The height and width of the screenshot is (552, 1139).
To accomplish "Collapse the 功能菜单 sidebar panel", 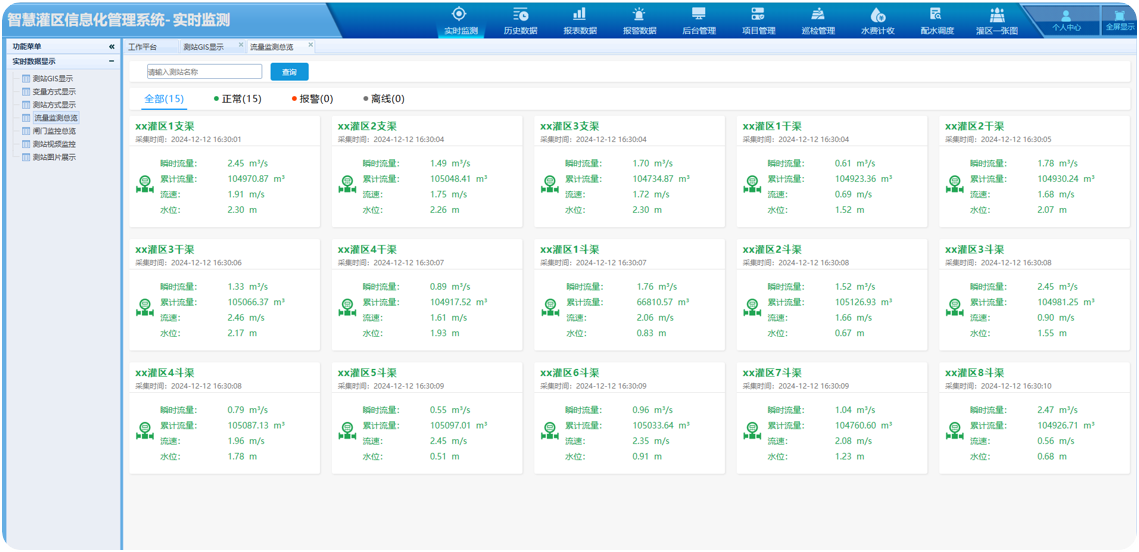I will coord(111,47).
